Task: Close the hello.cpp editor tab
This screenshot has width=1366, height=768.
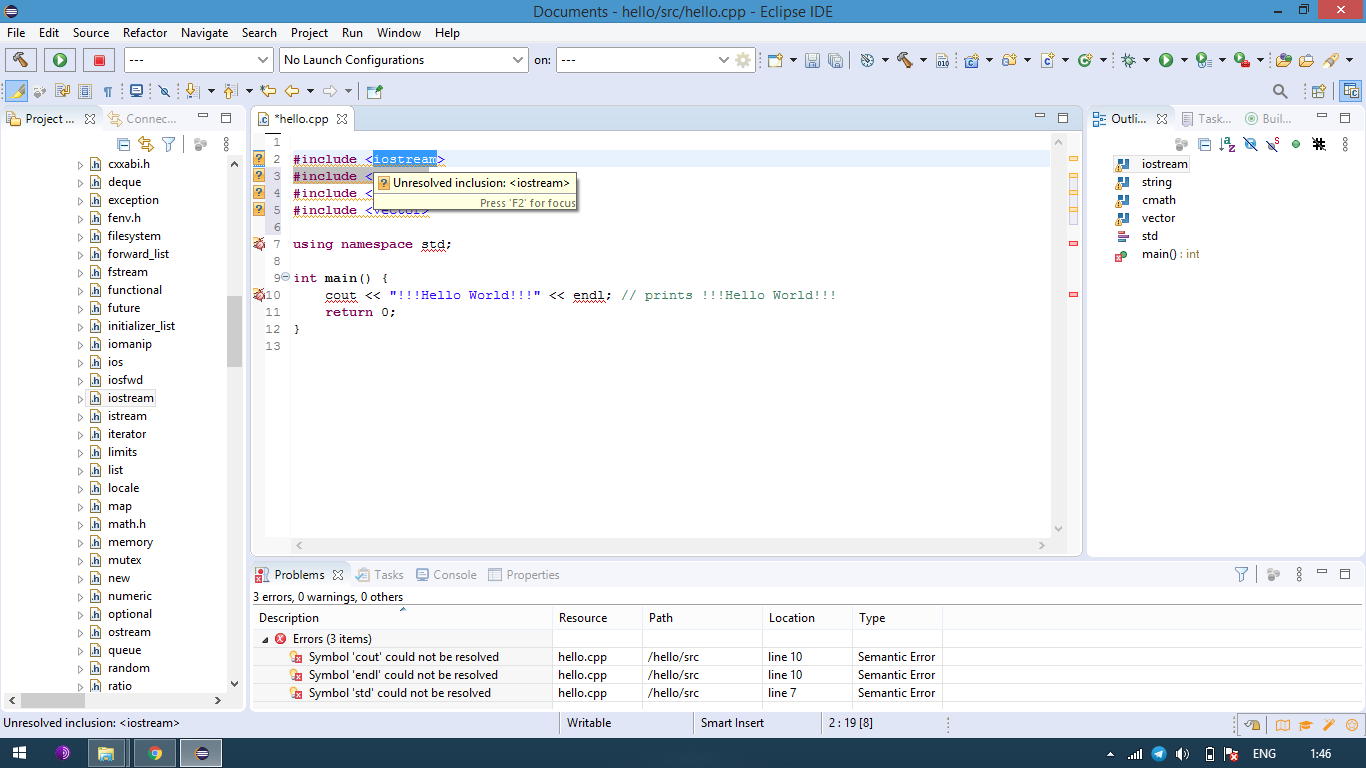Action: (x=341, y=119)
